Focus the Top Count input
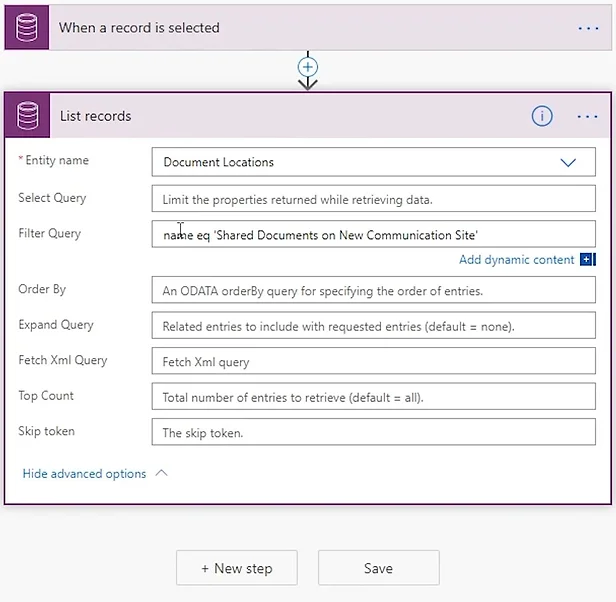 [x=373, y=396]
